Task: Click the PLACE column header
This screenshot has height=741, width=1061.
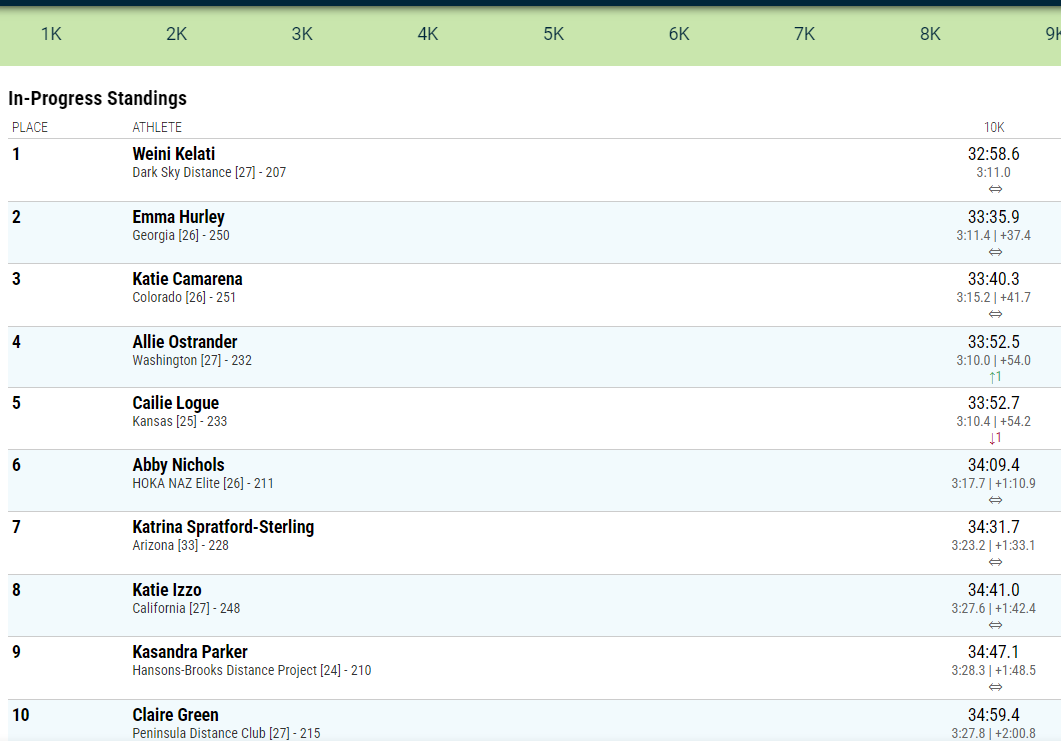Action: pyautogui.click(x=30, y=127)
